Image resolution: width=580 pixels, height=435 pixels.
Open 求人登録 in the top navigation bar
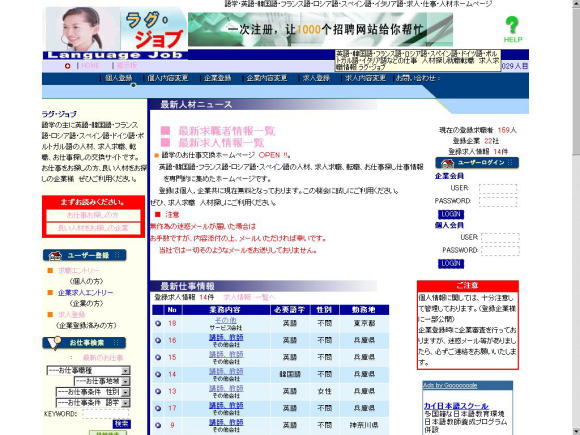(316, 78)
